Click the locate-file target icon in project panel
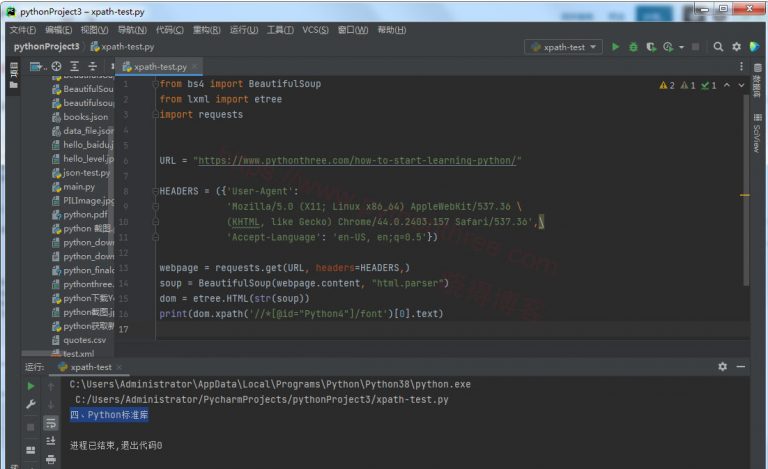The height and width of the screenshot is (469, 768). pyautogui.click(x=57, y=67)
